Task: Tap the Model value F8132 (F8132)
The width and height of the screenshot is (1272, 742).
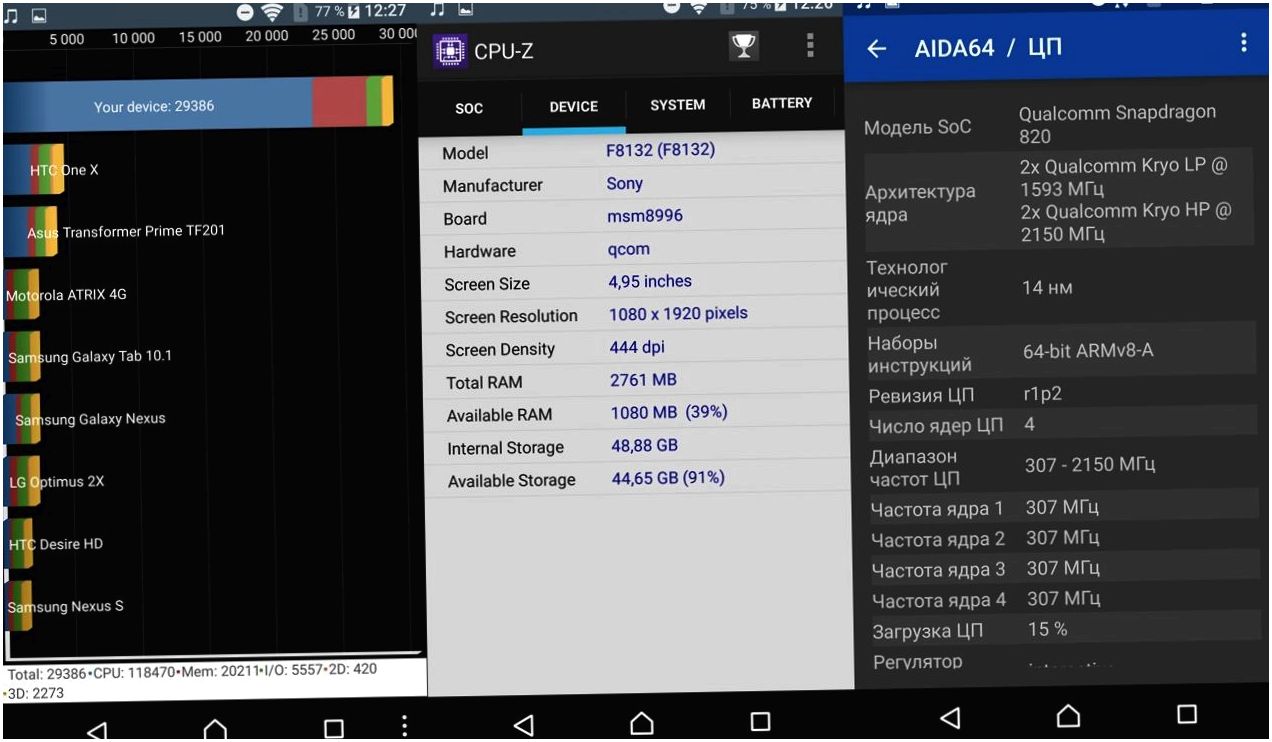Action: click(660, 151)
